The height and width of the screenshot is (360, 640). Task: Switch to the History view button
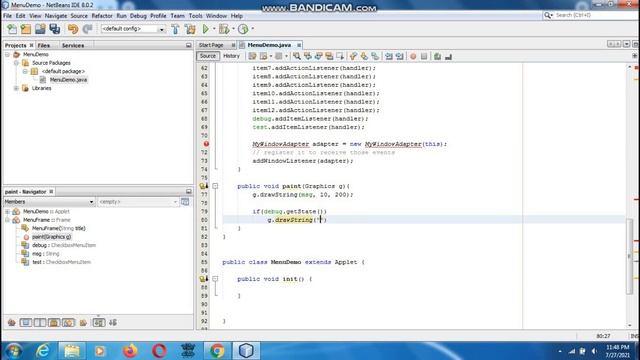click(231, 56)
